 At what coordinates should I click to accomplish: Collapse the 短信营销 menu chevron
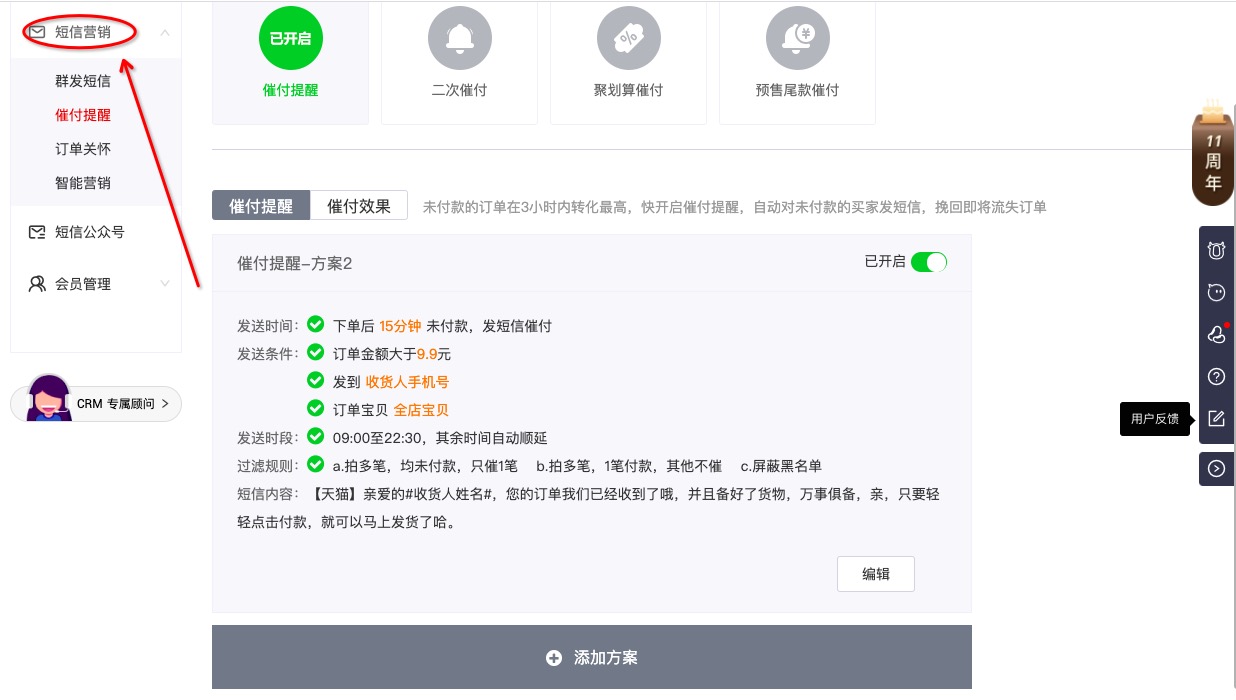(x=165, y=33)
